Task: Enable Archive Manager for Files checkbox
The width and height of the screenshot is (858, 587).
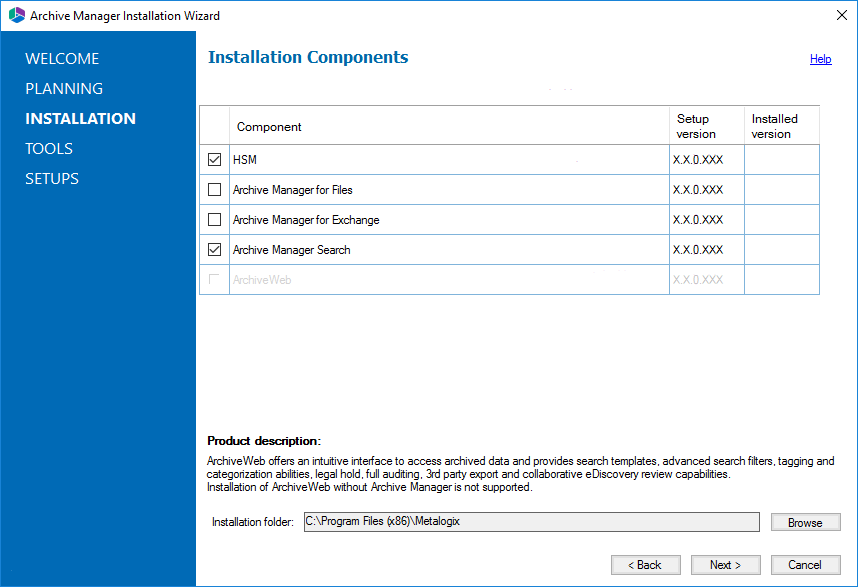Action: click(x=214, y=190)
